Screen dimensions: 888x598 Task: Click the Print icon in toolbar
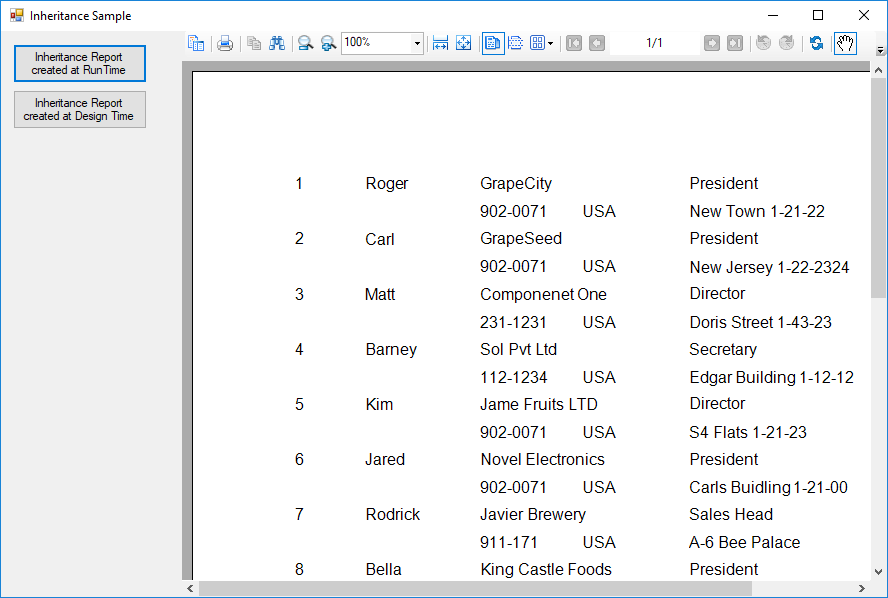coord(225,43)
